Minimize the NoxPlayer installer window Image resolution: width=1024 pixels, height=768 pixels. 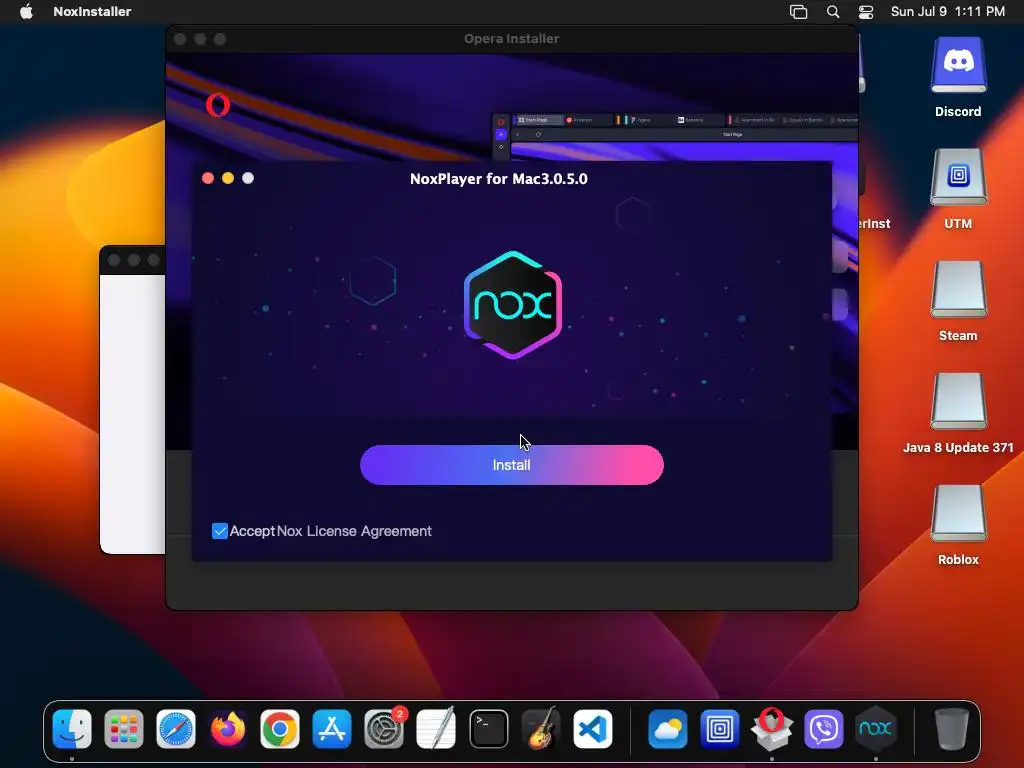point(228,178)
